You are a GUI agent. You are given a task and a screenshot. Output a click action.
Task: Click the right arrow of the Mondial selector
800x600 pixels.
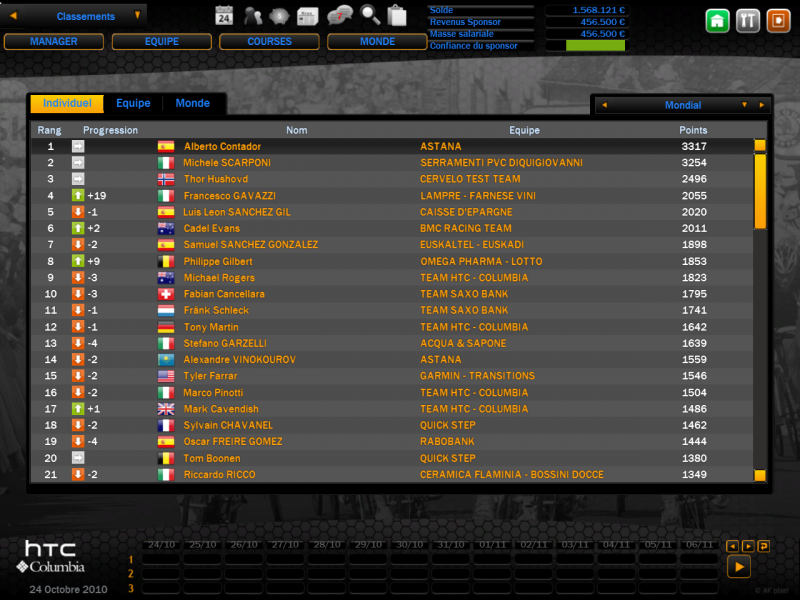(762, 105)
